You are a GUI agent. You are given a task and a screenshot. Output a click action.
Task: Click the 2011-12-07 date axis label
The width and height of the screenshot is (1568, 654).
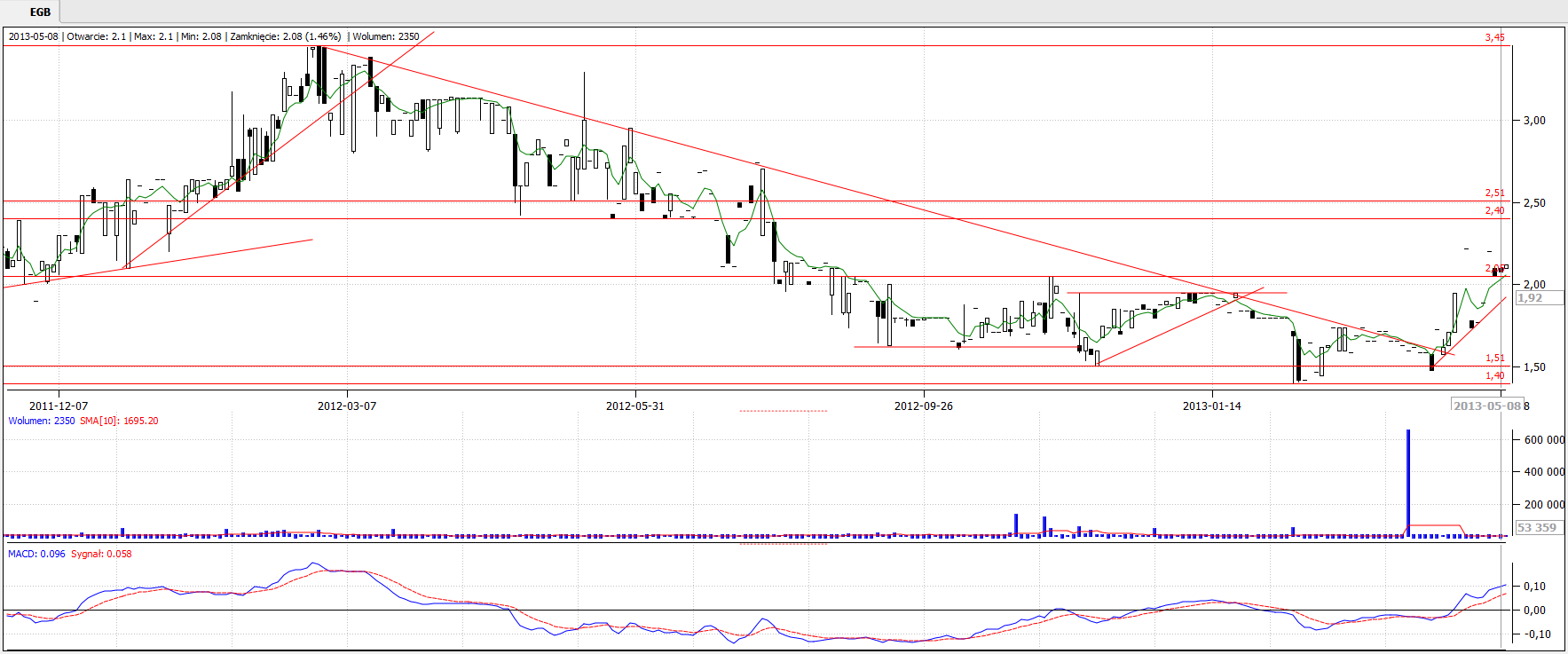[x=59, y=406]
